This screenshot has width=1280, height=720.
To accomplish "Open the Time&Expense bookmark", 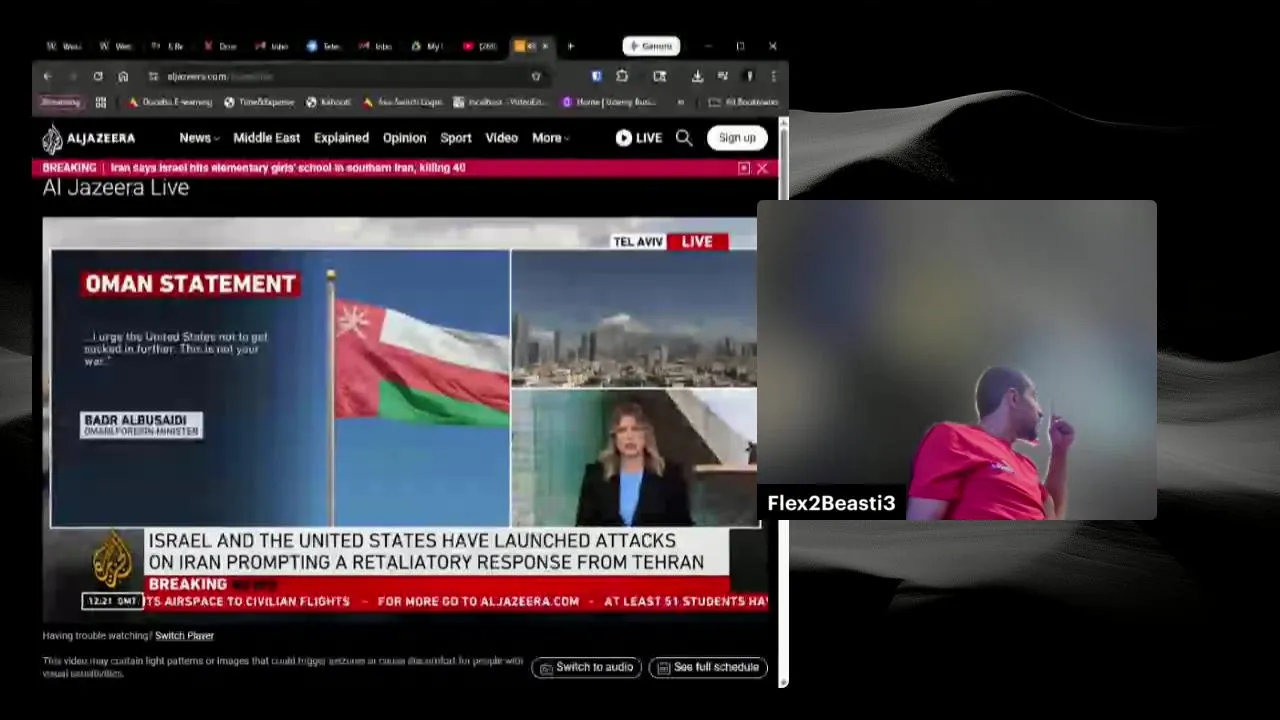I will pyautogui.click(x=259, y=102).
